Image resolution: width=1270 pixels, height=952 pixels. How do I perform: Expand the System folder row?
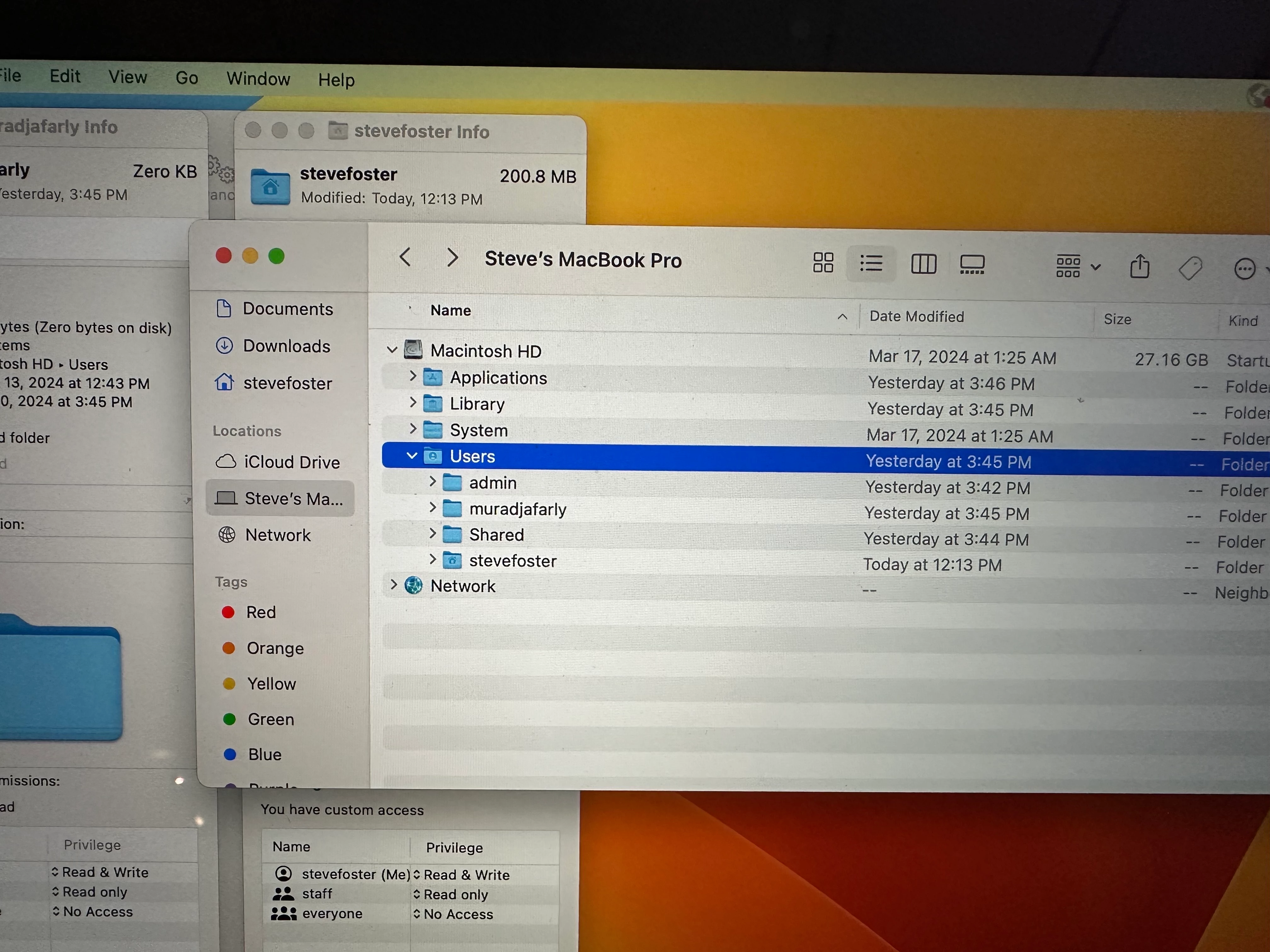point(412,429)
